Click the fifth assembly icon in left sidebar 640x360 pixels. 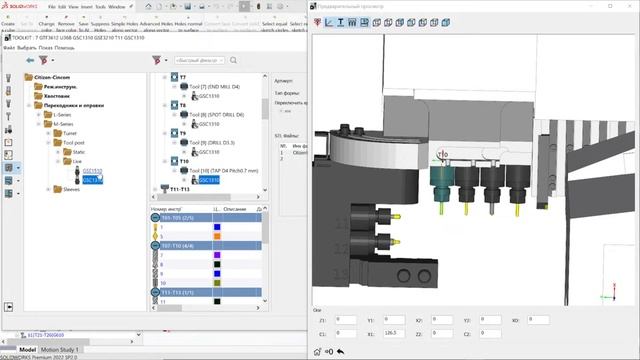[x=8, y=129]
